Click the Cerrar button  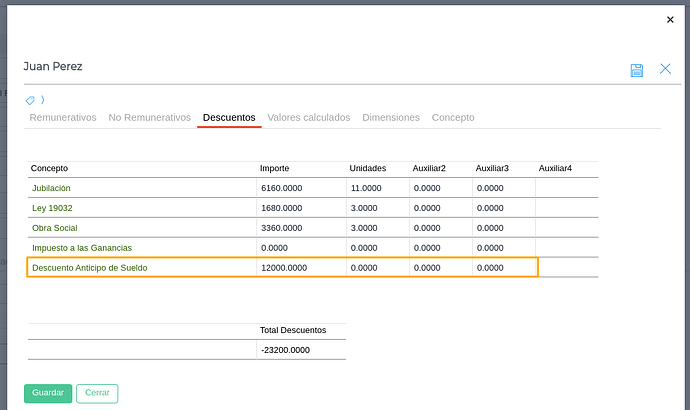pyautogui.click(x=97, y=393)
